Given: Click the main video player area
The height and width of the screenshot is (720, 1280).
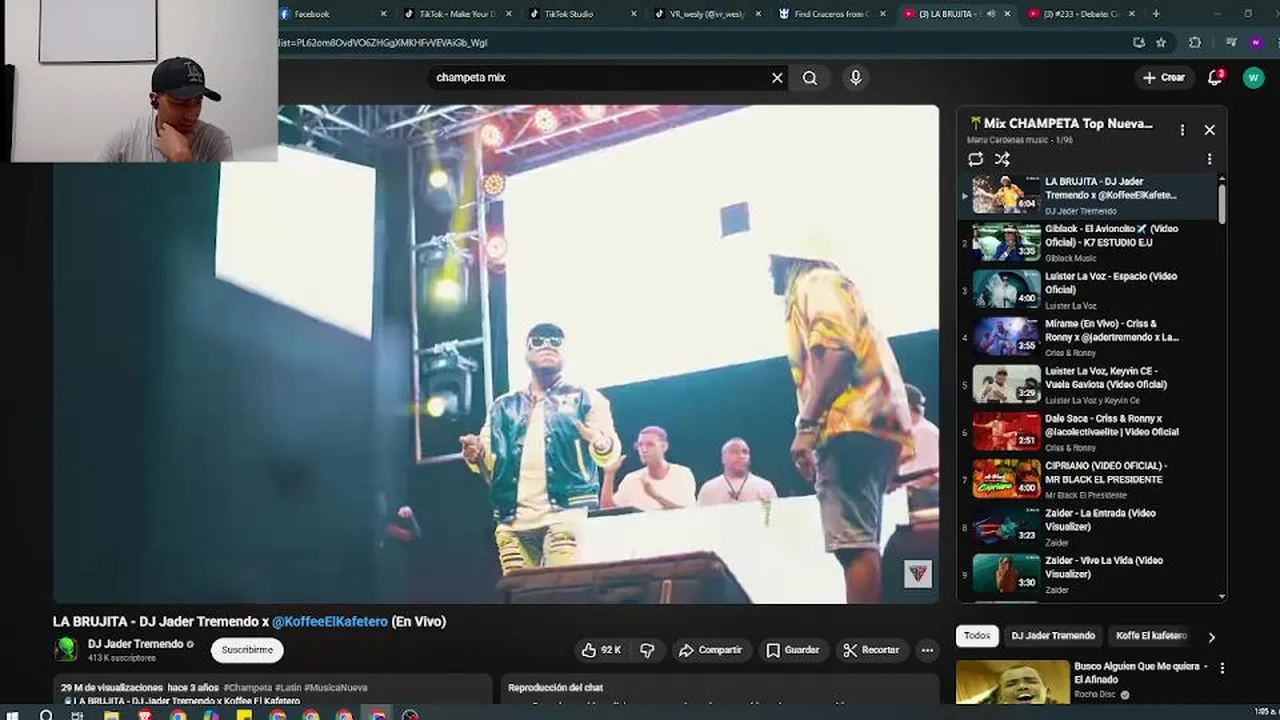Looking at the screenshot, I should (x=496, y=354).
